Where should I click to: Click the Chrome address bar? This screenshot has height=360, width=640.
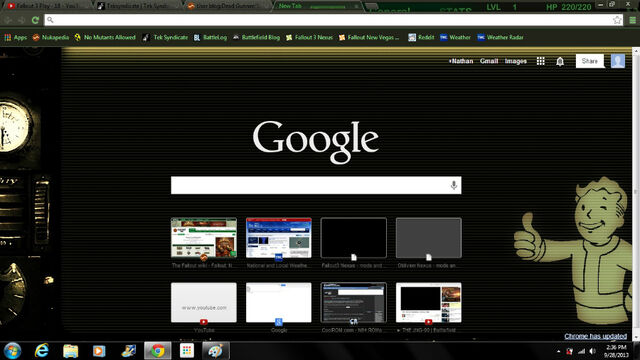(x=333, y=20)
